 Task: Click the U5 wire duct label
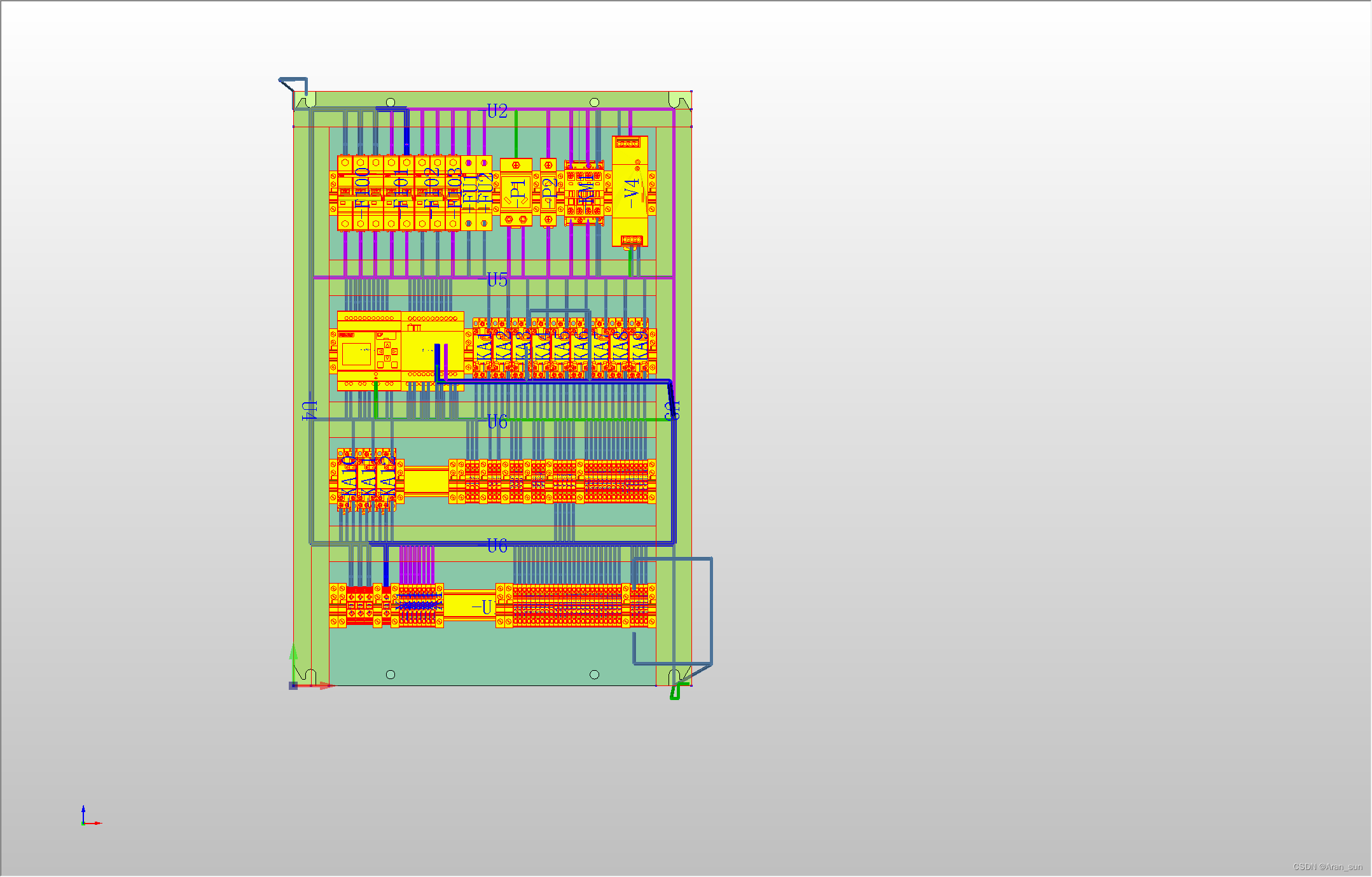496,279
